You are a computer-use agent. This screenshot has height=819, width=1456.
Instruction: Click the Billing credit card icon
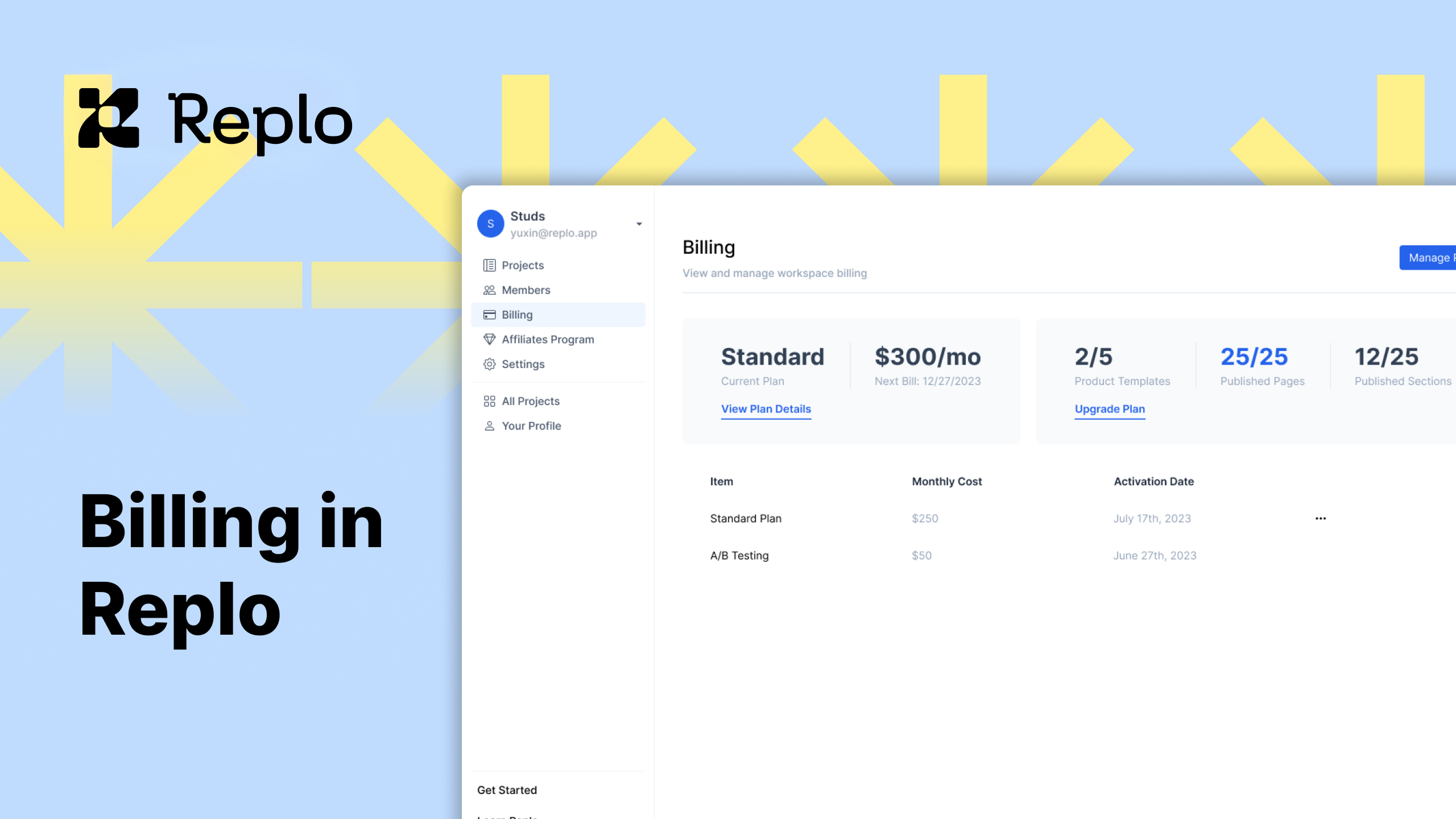pos(489,315)
